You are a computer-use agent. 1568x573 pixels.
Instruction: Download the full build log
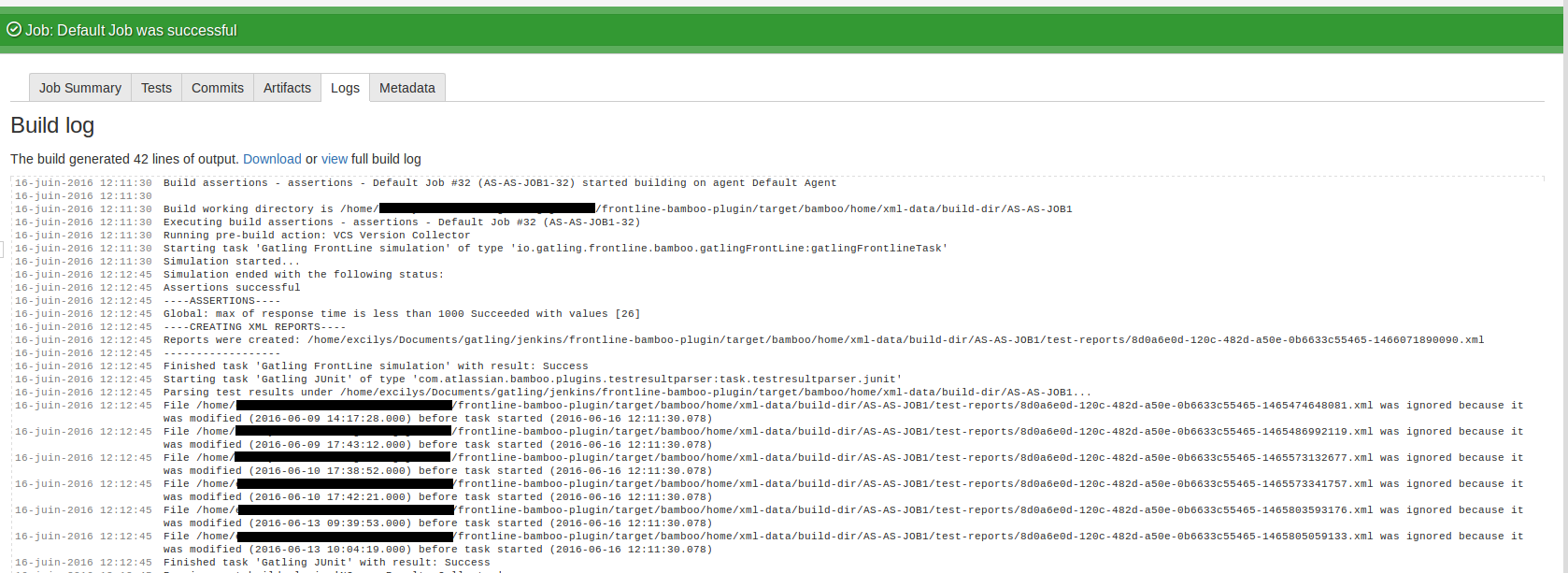272,159
